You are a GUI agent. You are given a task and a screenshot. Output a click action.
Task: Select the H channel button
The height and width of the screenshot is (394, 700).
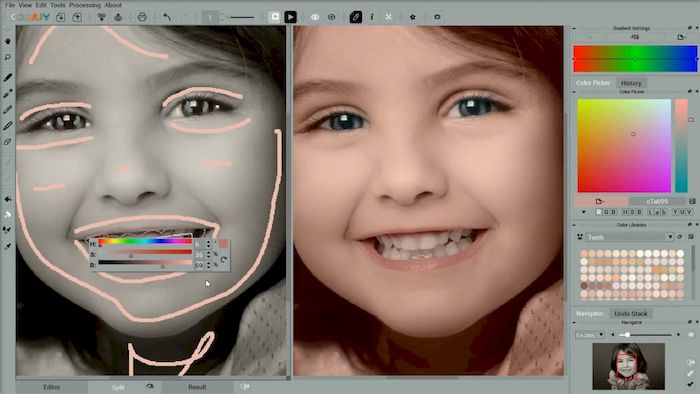click(625, 212)
